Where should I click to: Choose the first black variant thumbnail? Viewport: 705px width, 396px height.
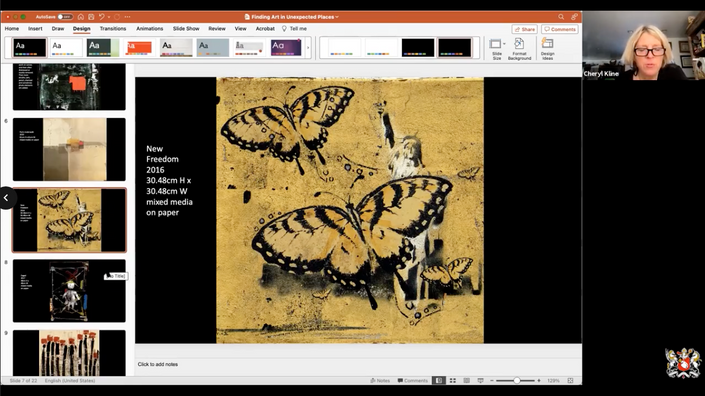pyautogui.click(x=418, y=47)
